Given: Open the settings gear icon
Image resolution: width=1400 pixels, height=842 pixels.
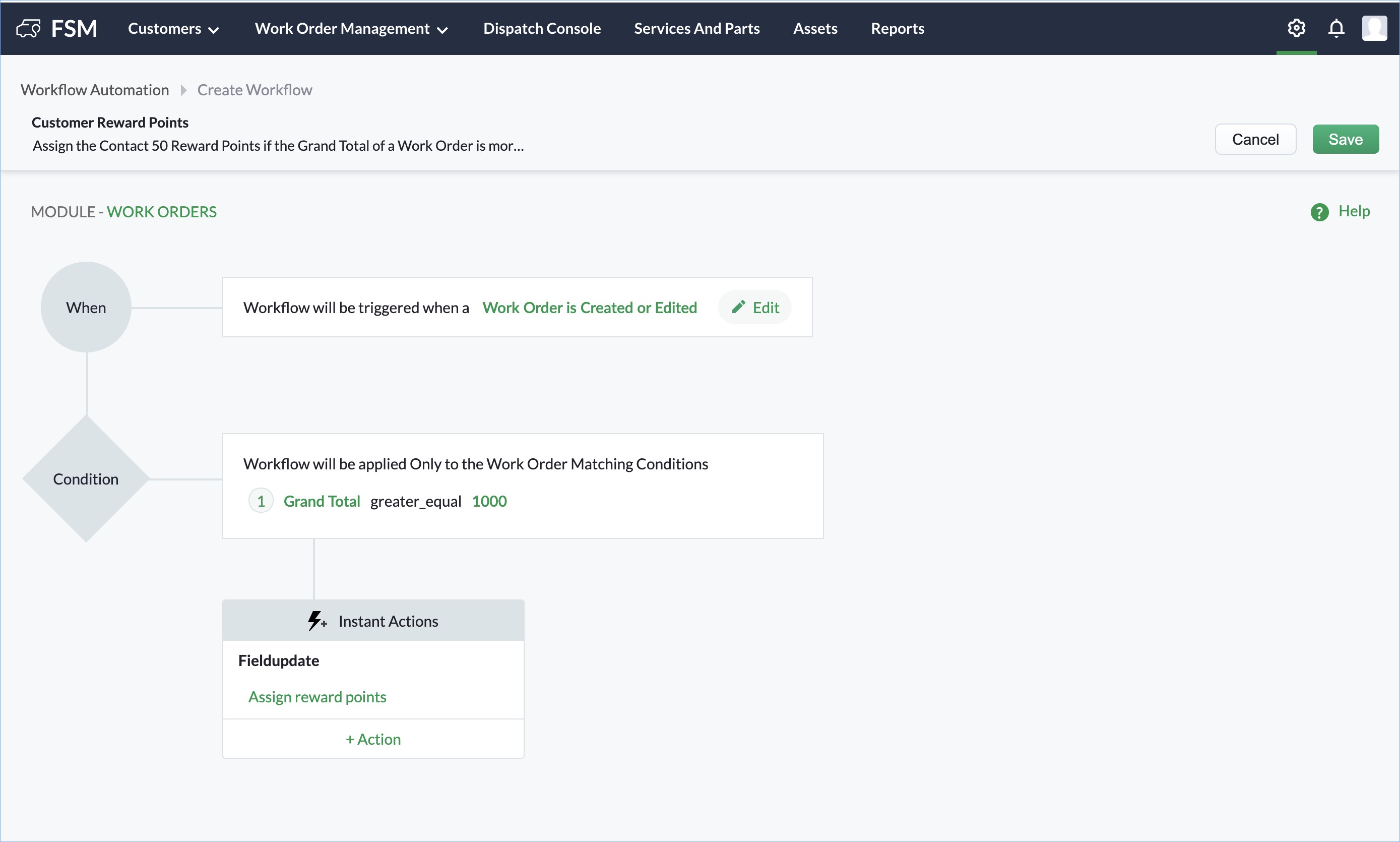Looking at the screenshot, I should pos(1296,28).
